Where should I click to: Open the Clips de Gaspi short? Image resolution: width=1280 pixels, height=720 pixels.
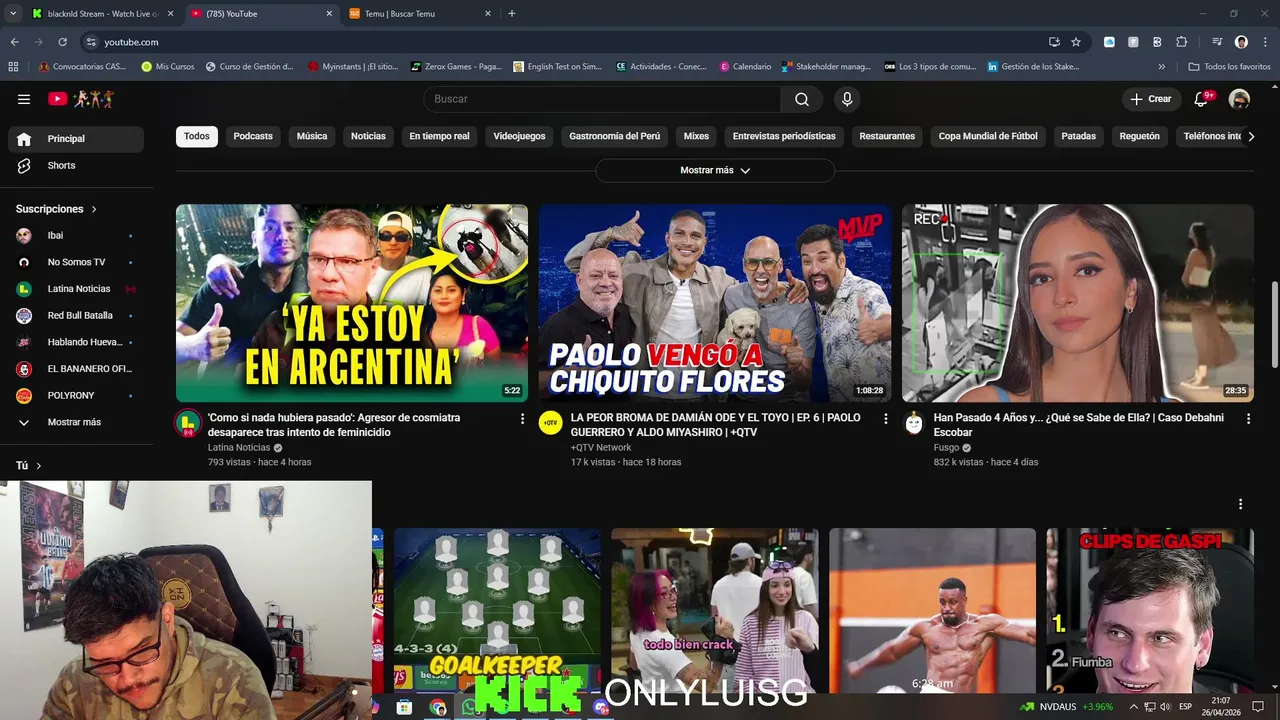coord(1150,610)
